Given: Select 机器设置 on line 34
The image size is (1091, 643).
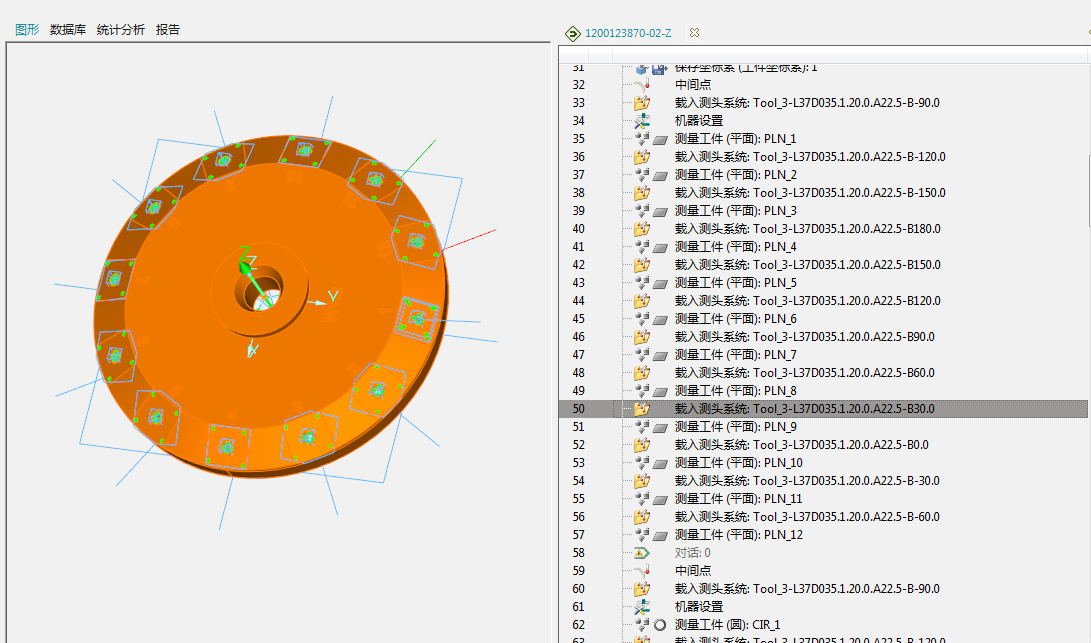Looking at the screenshot, I should 699,120.
